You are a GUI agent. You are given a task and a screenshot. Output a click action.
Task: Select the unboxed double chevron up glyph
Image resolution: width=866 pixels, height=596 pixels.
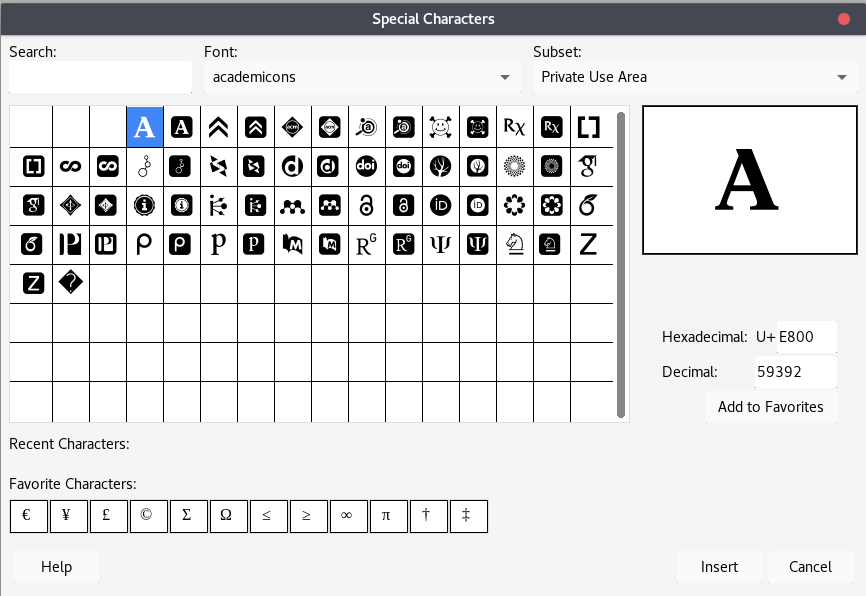click(218, 127)
